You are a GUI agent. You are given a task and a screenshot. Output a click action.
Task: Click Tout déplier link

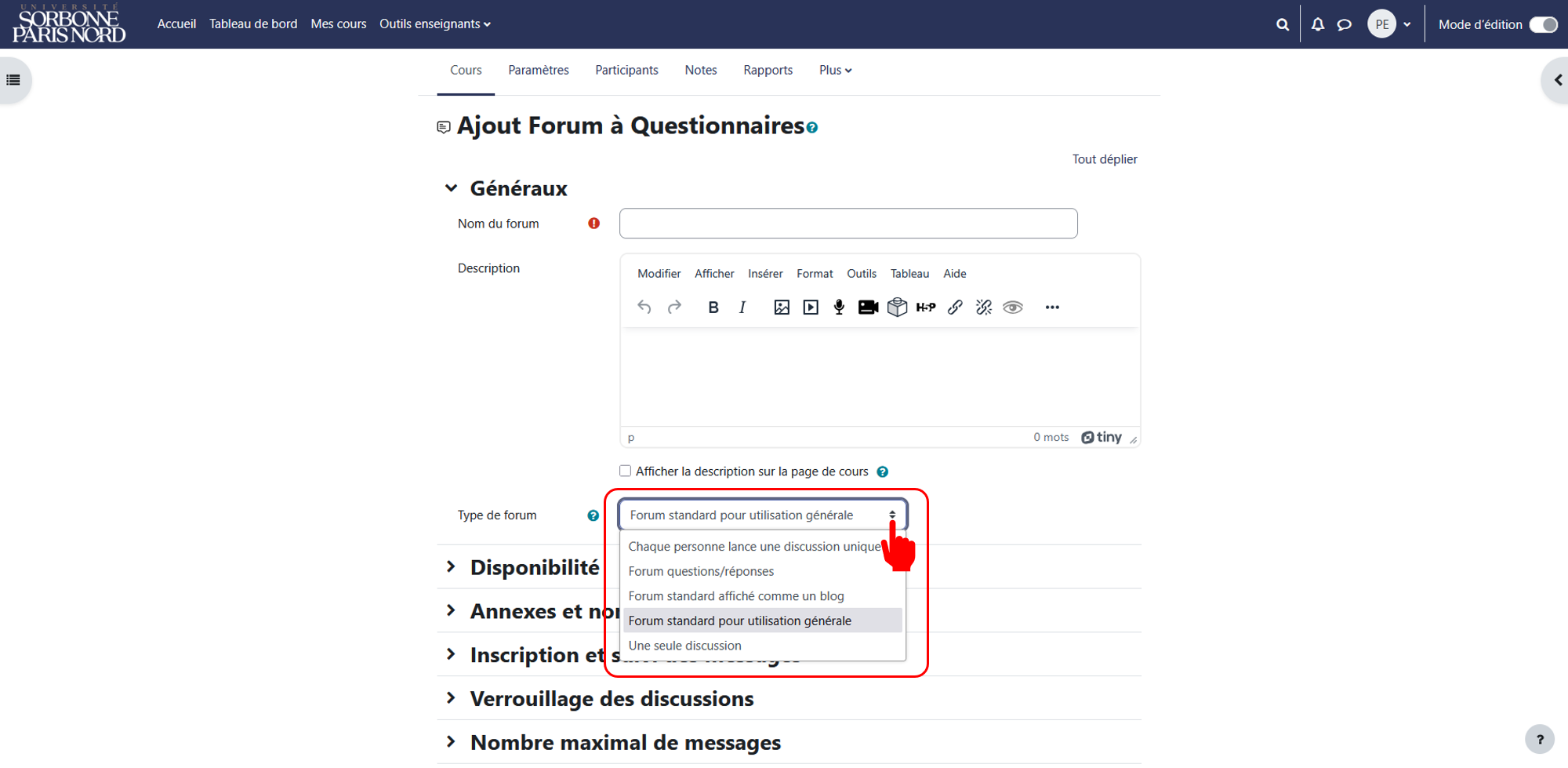pyautogui.click(x=1105, y=159)
